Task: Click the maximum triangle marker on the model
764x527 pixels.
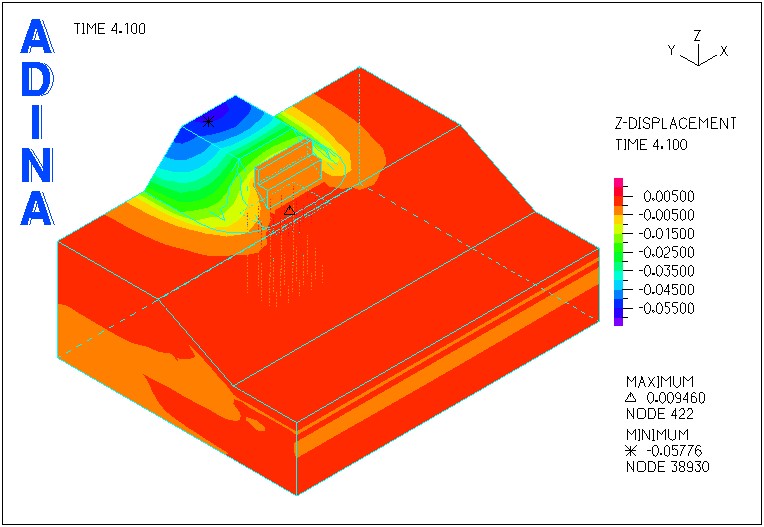Action: tap(289, 210)
